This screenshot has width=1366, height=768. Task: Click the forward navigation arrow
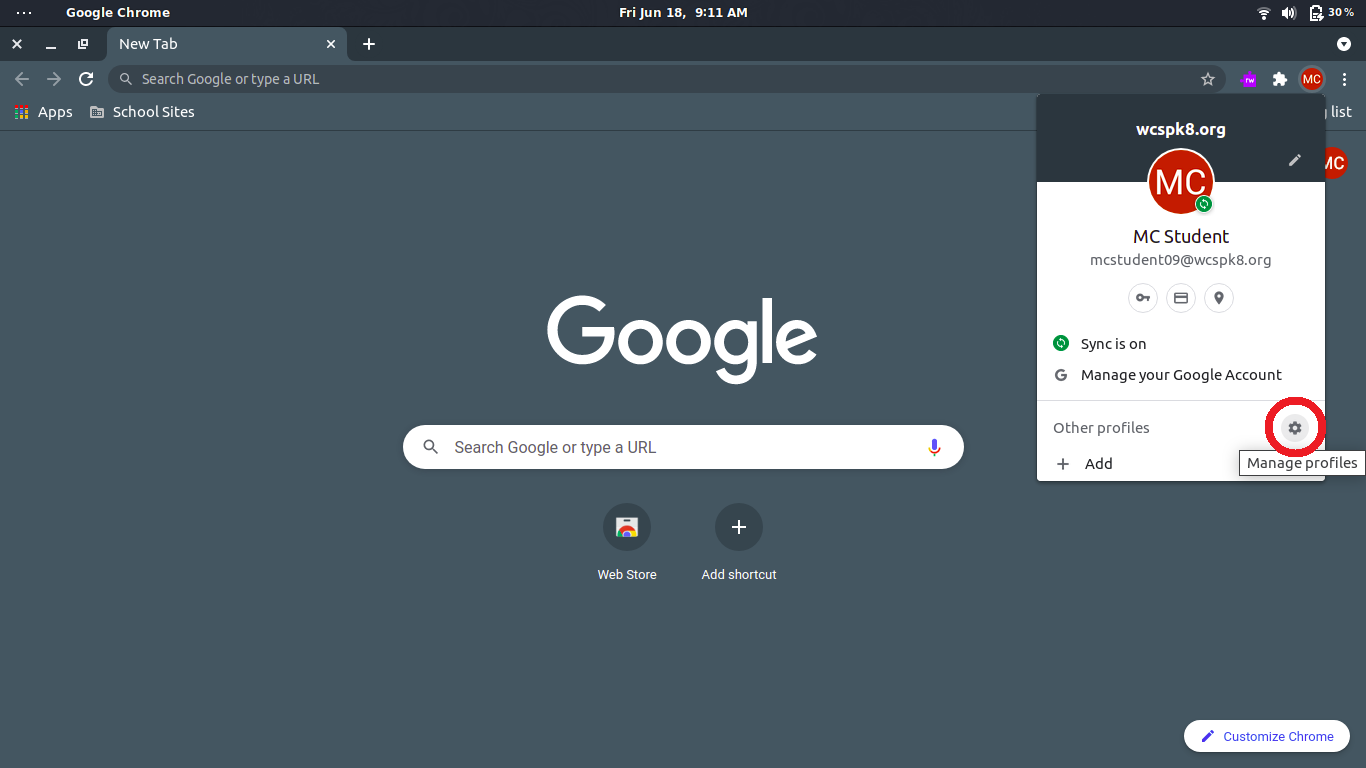pos(54,79)
